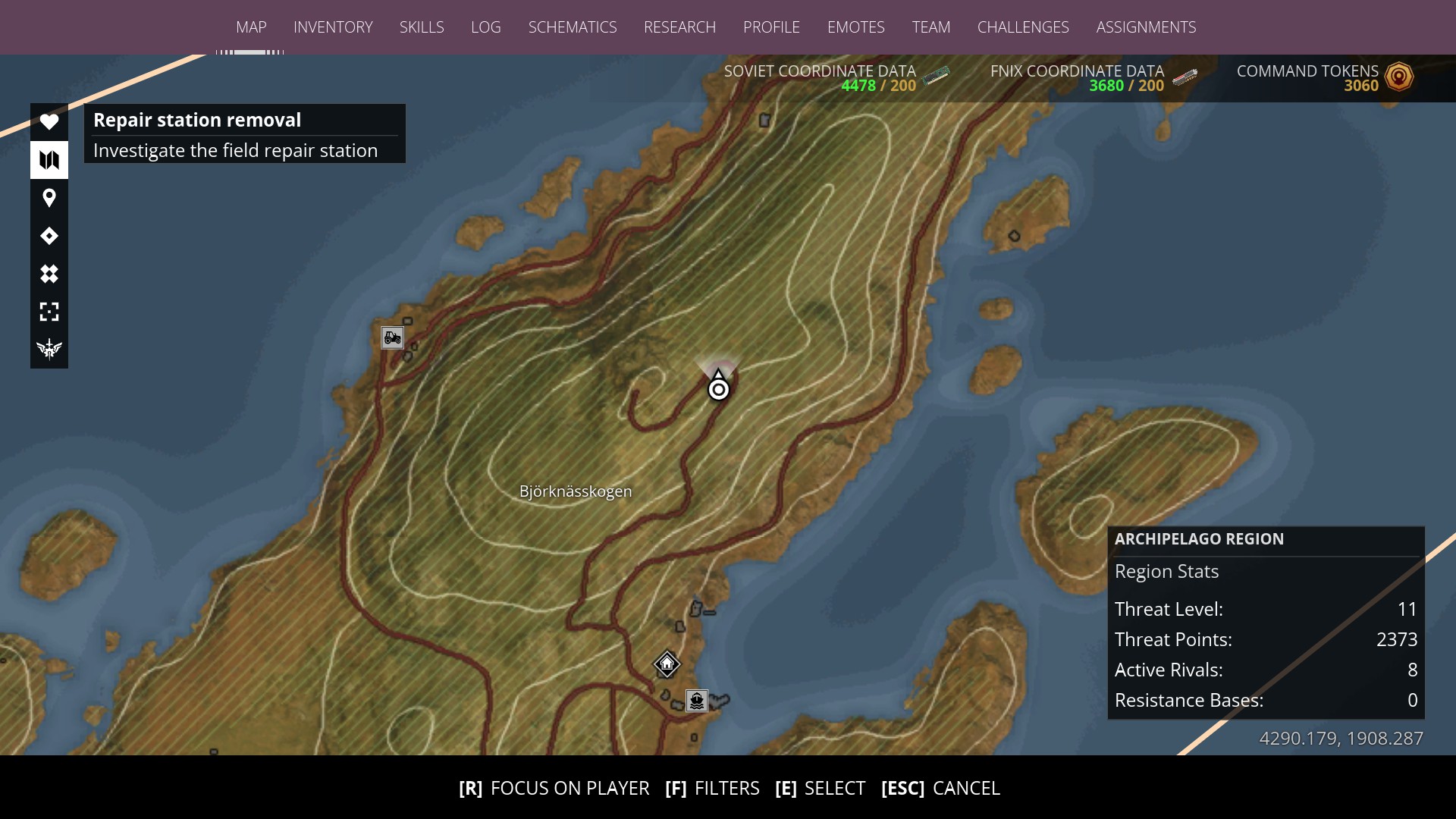Select the folded map filter icon
The width and height of the screenshot is (1456, 819).
tap(49, 160)
